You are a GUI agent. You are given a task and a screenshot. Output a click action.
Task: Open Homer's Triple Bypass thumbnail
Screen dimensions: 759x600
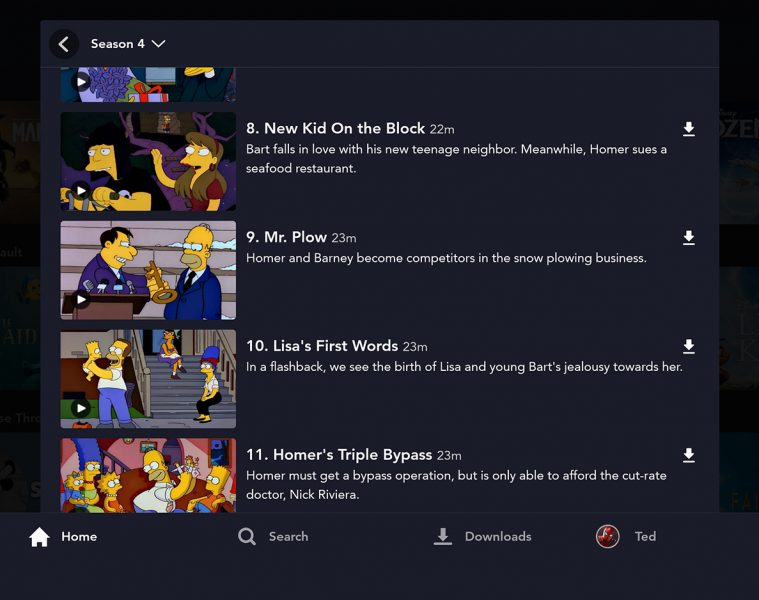[148, 476]
